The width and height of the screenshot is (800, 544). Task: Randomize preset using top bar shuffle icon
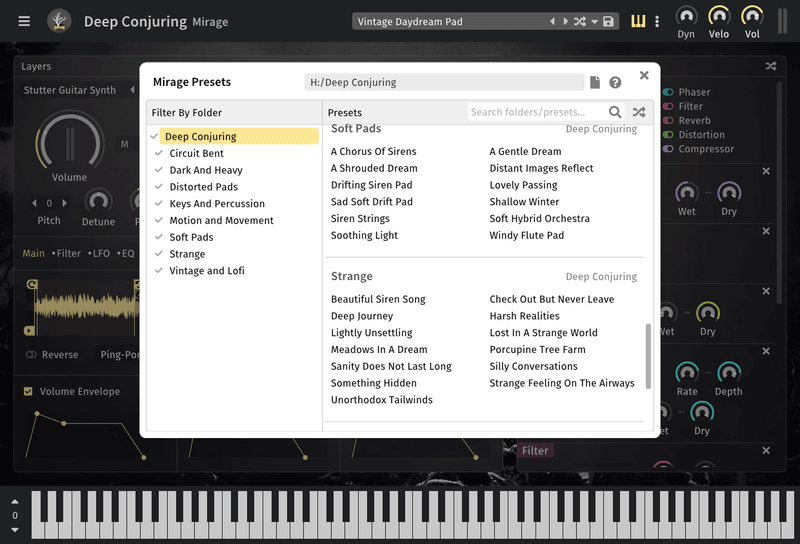[580, 21]
